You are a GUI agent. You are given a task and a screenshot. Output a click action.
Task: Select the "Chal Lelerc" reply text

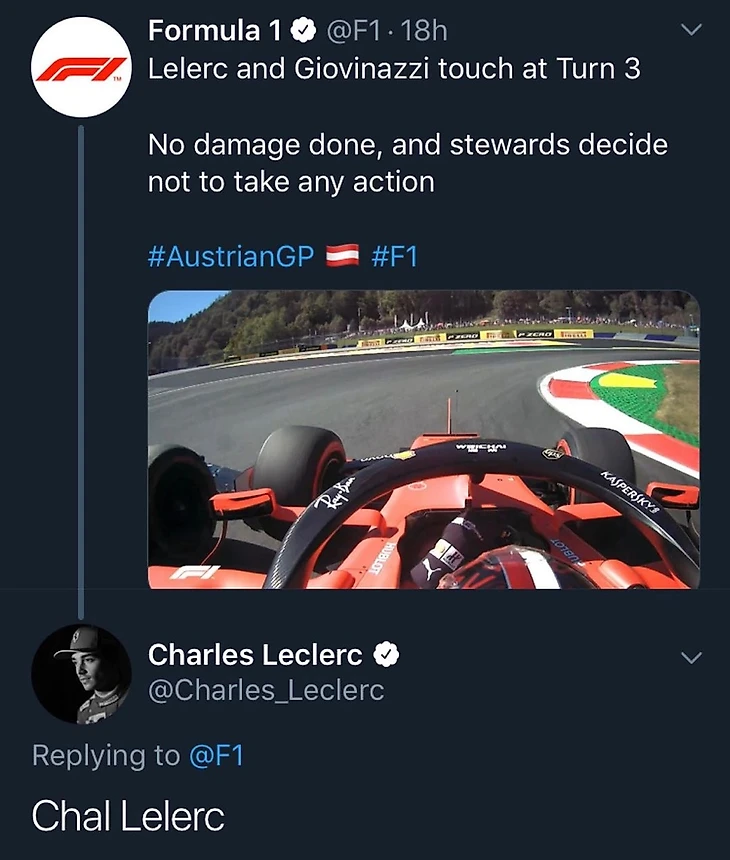pos(128,816)
